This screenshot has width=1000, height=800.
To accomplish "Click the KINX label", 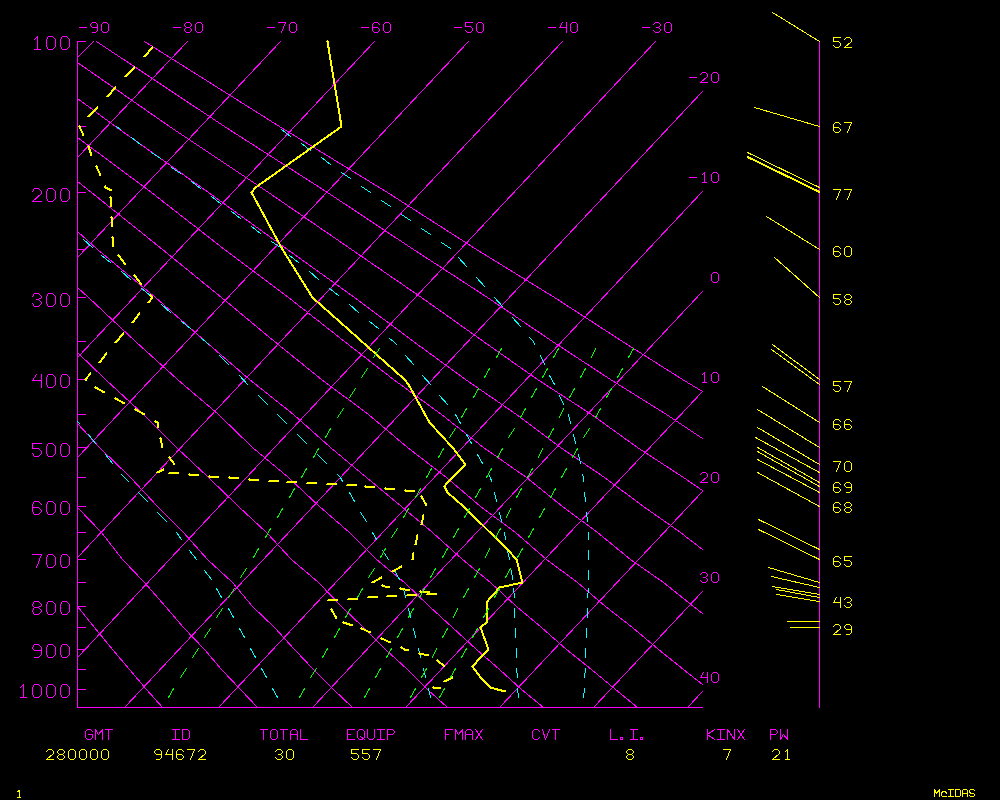I will point(725,735).
